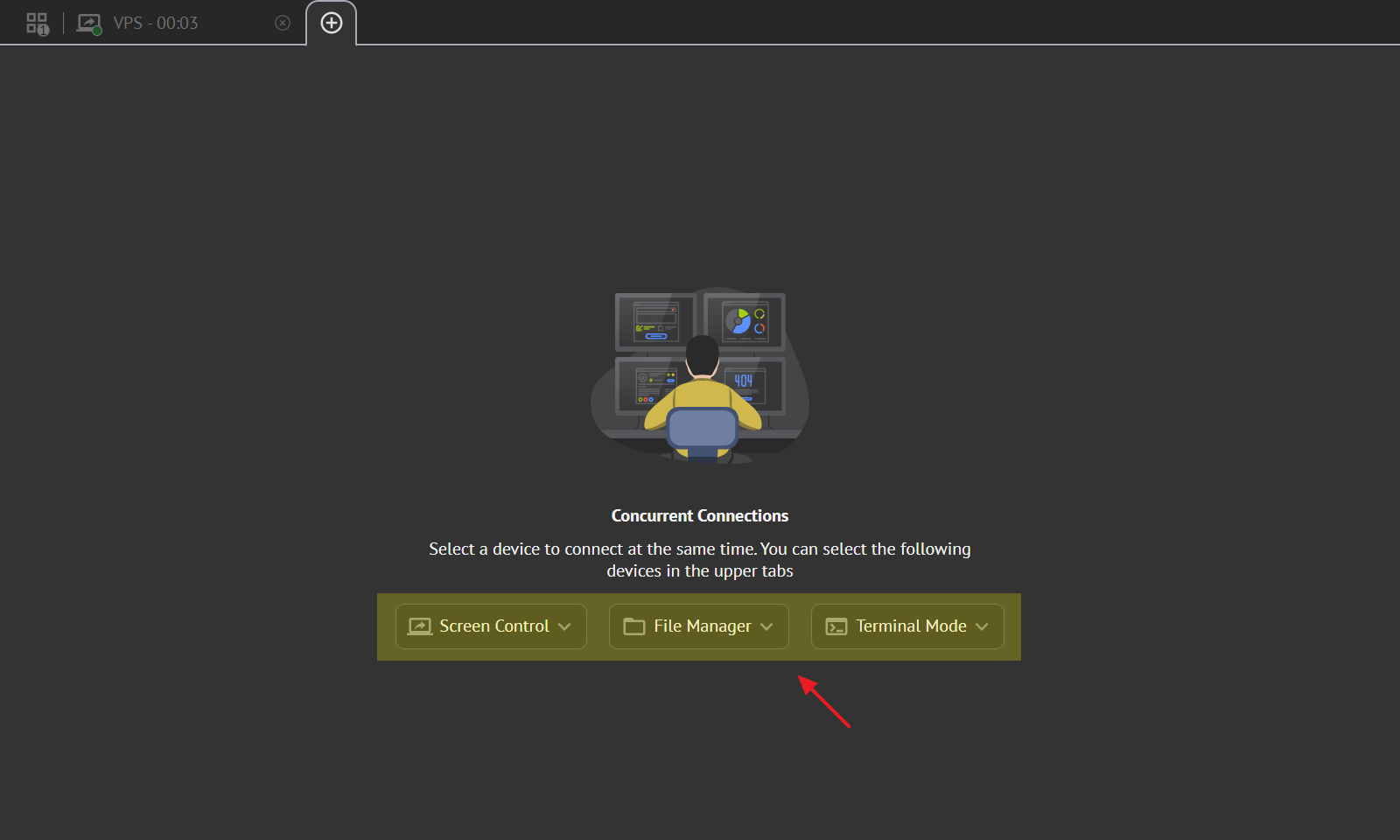Switch to the VPS - 00:03 tab

pos(156,24)
